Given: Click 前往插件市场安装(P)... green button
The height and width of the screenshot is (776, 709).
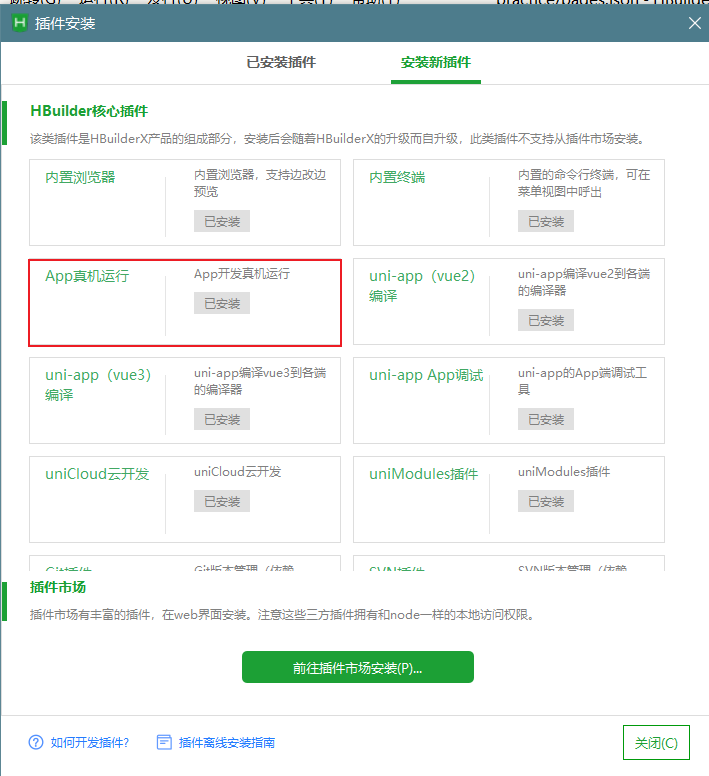Looking at the screenshot, I should pyautogui.click(x=358, y=667).
